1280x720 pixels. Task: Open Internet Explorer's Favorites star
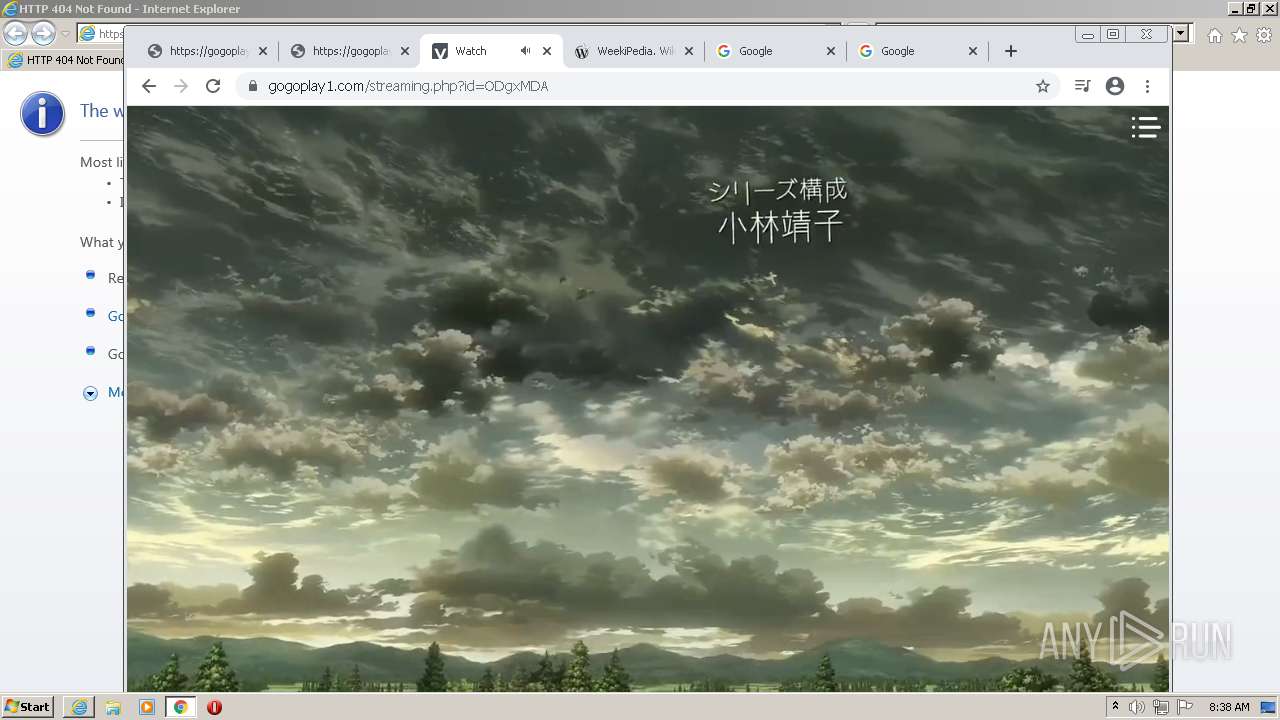[x=1239, y=35]
